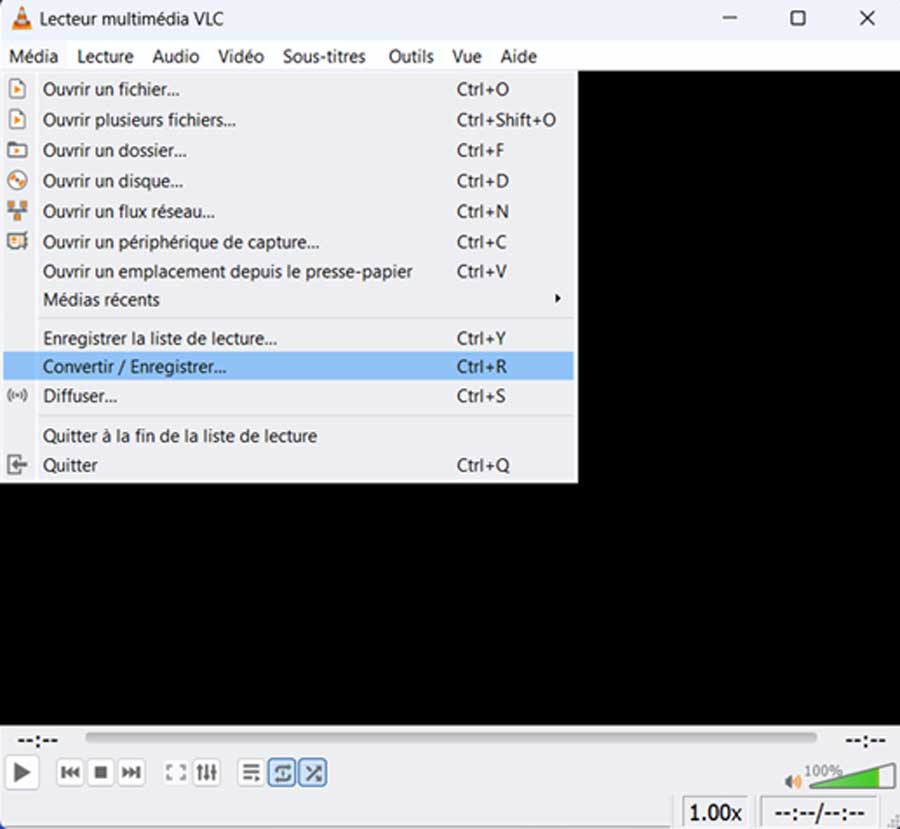Screen dimensions: 900x829
Task: Toggle the loop repeat mode
Action: coord(282,773)
